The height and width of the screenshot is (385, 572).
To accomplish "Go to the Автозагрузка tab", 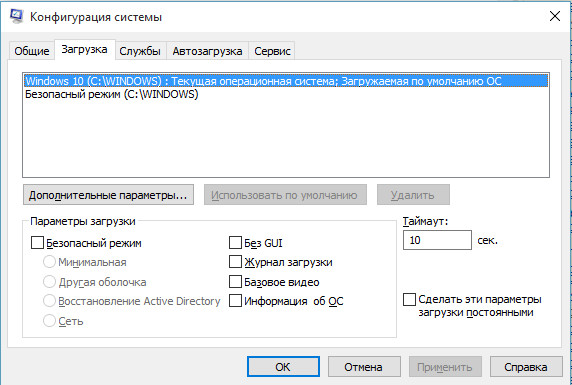I will point(207,51).
